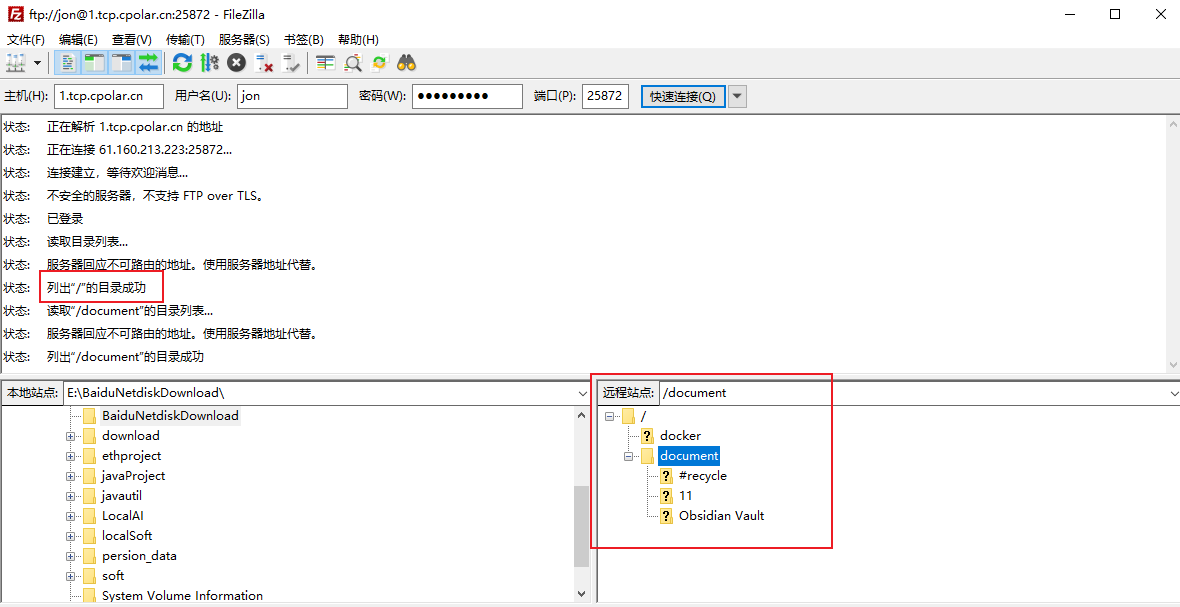Toggle message log display

(x=68, y=63)
